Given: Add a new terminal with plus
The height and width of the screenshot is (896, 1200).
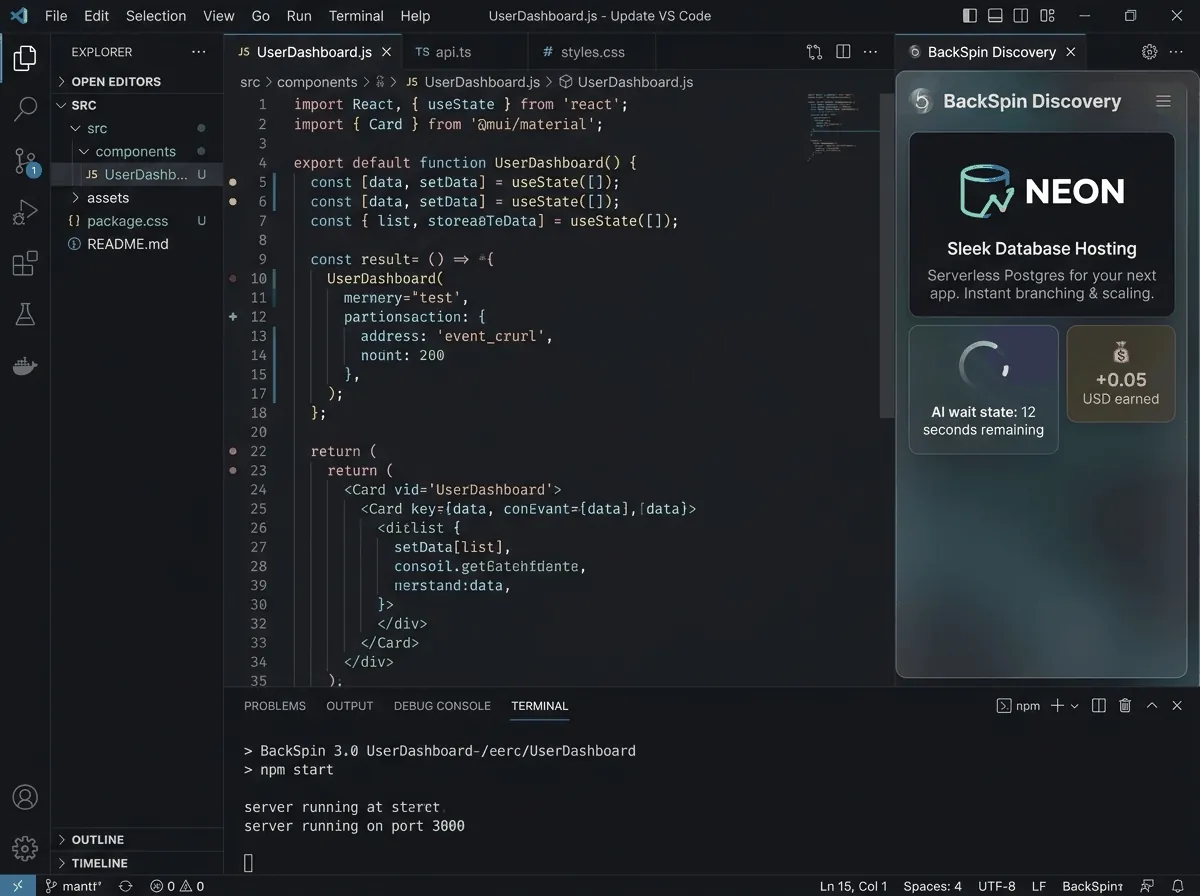Looking at the screenshot, I should pyautogui.click(x=1057, y=706).
